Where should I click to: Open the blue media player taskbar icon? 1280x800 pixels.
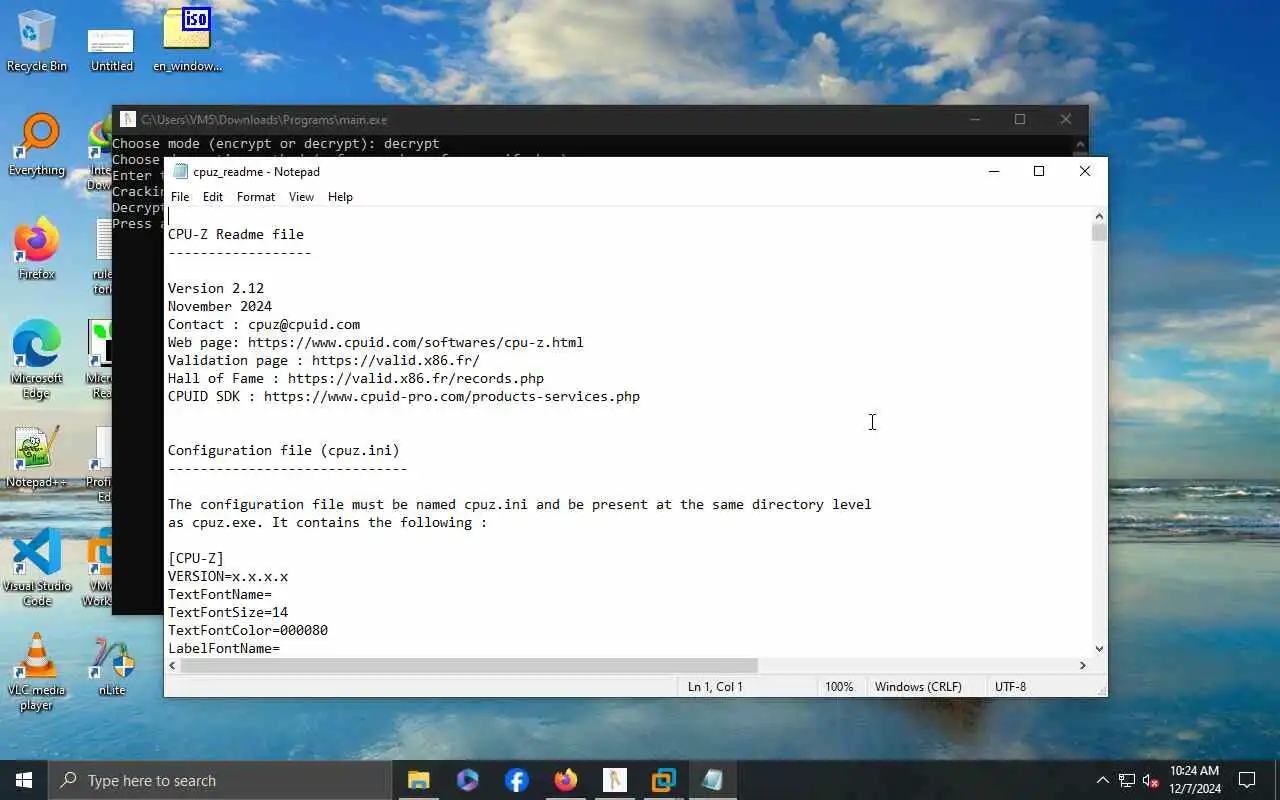click(467, 780)
